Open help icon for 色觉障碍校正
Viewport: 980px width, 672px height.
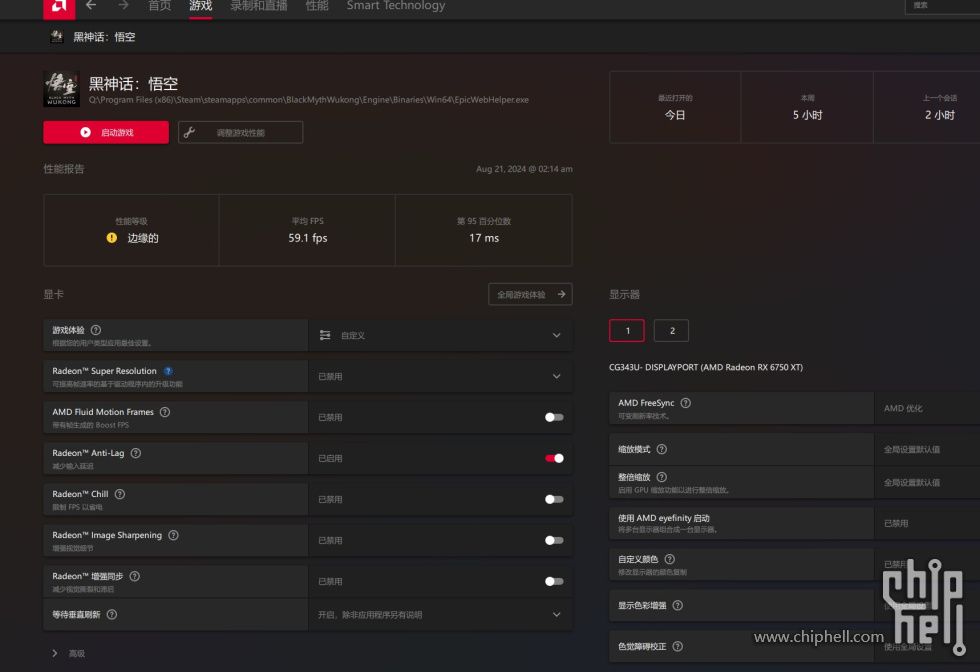pos(678,646)
